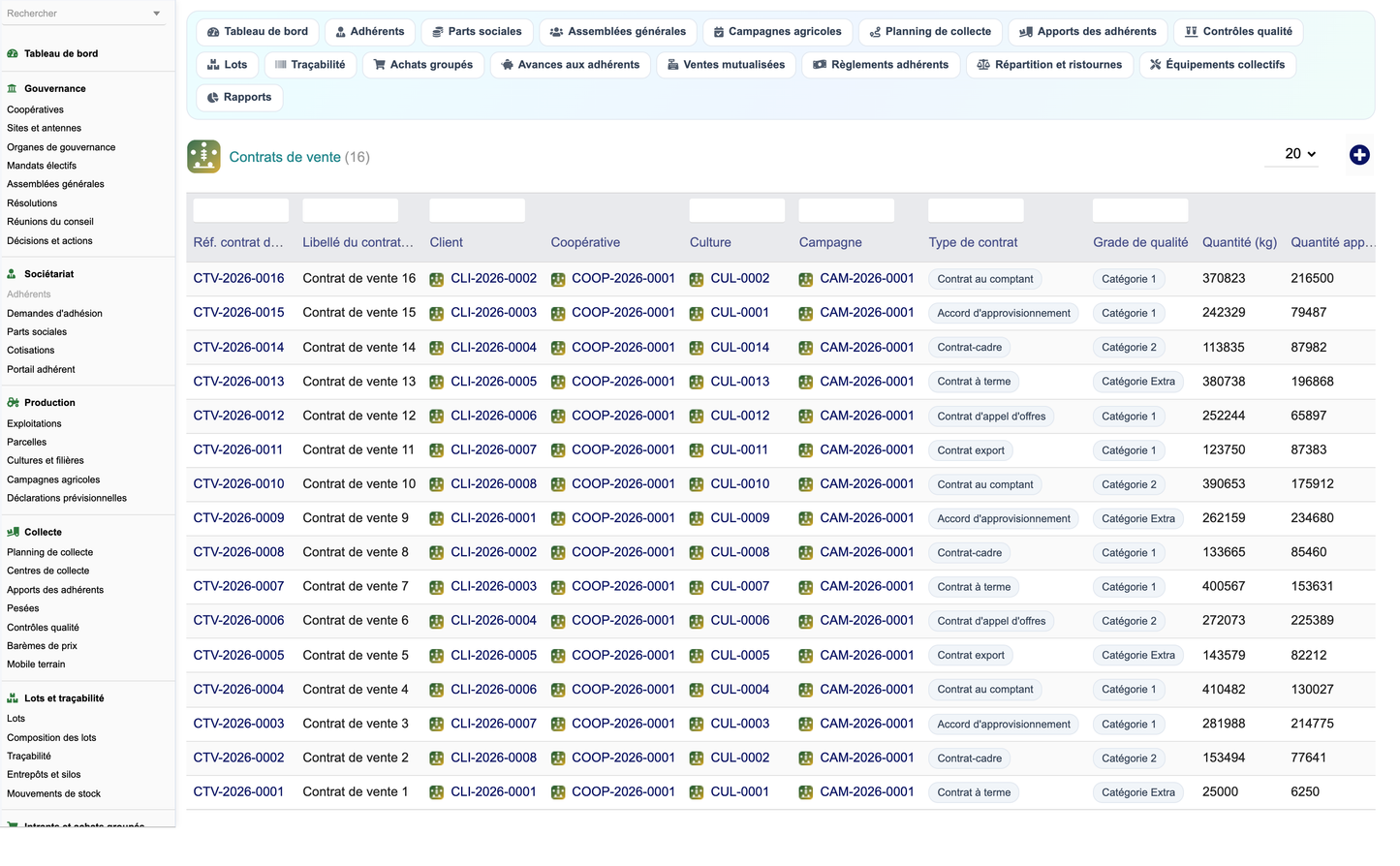The width and height of the screenshot is (1400, 866).
Task: Click the client icon beside CLI-2026-0002 in the first row
Action: (437, 279)
